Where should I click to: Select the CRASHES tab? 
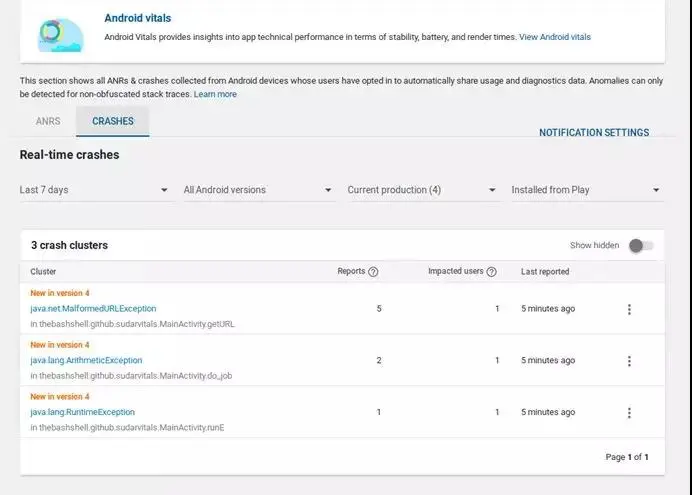pyautogui.click(x=113, y=122)
